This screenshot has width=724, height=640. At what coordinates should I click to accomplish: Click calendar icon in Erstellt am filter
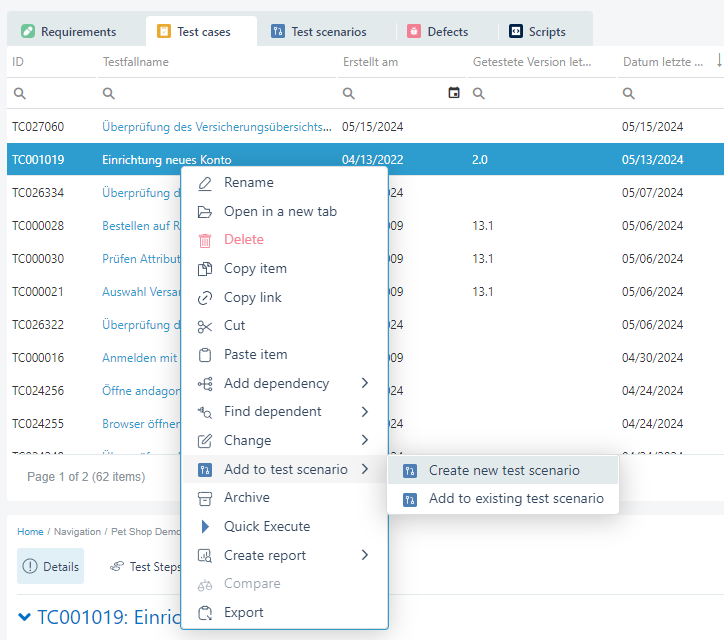(454, 93)
